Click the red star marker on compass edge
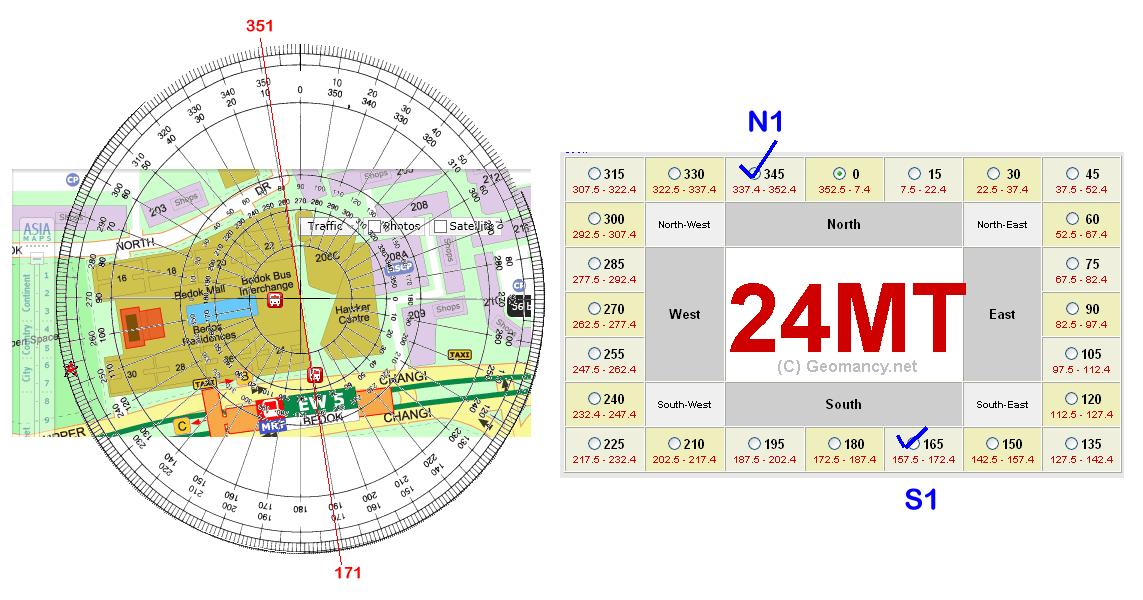 tap(70, 369)
